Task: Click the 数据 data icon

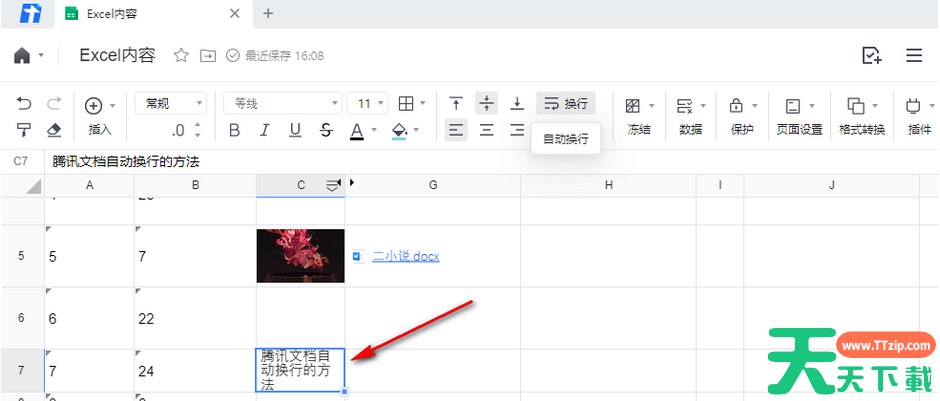Action: [x=685, y=106]
